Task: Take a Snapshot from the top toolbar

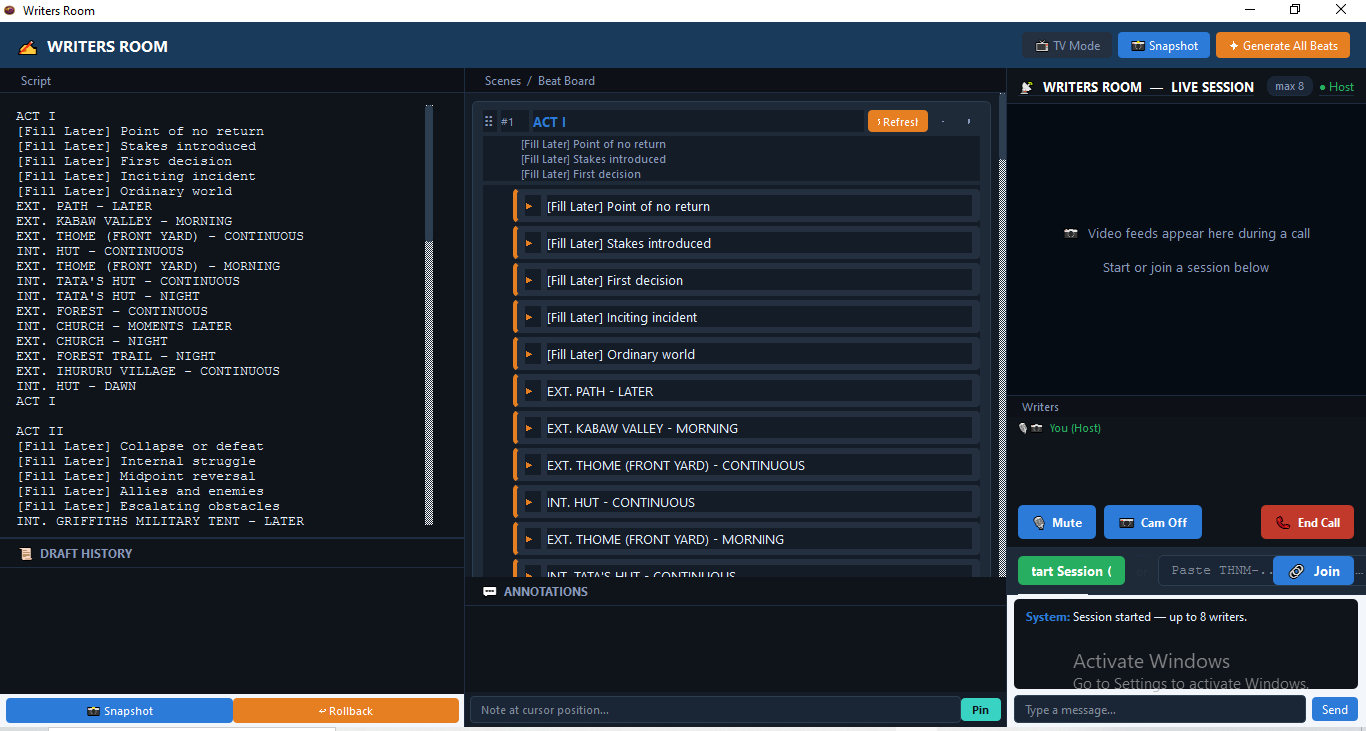Action: click(x=1164, y=45)
